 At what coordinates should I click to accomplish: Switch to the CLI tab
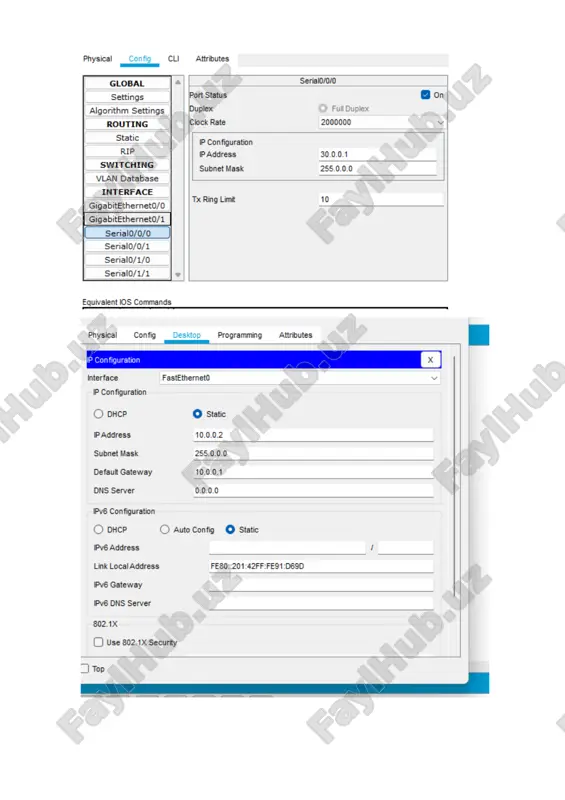click(174, 59)
